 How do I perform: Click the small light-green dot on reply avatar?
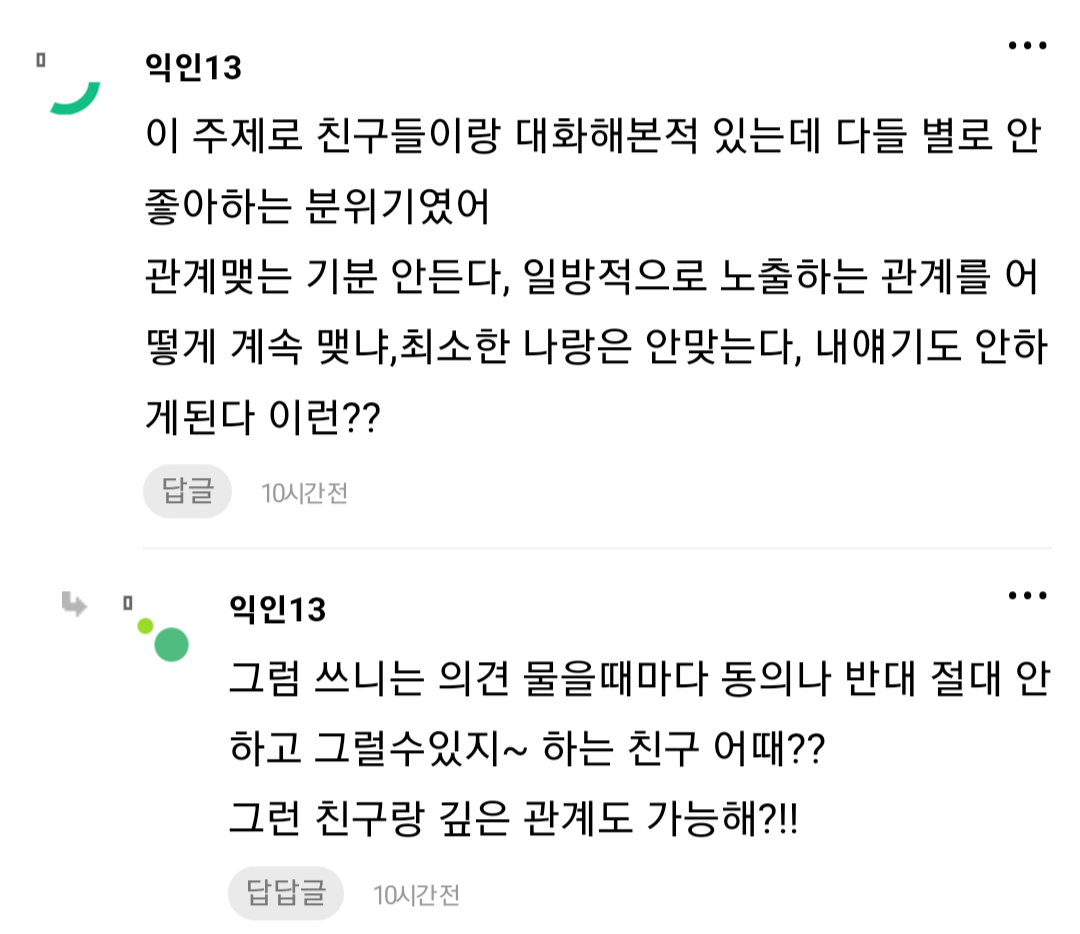[x=145, y=626]
